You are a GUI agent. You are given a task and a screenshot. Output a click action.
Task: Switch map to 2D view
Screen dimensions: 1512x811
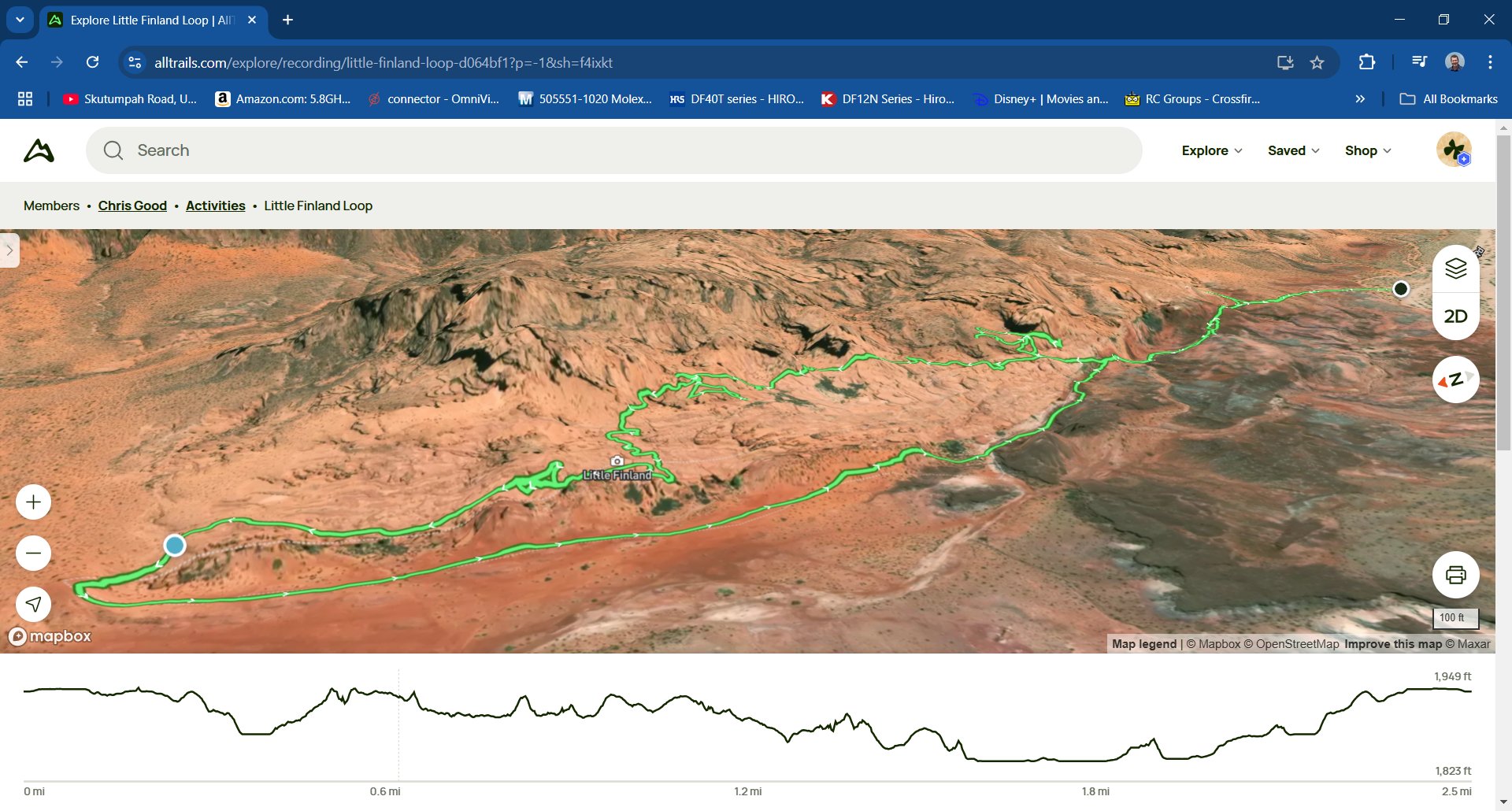(1455, 317)
